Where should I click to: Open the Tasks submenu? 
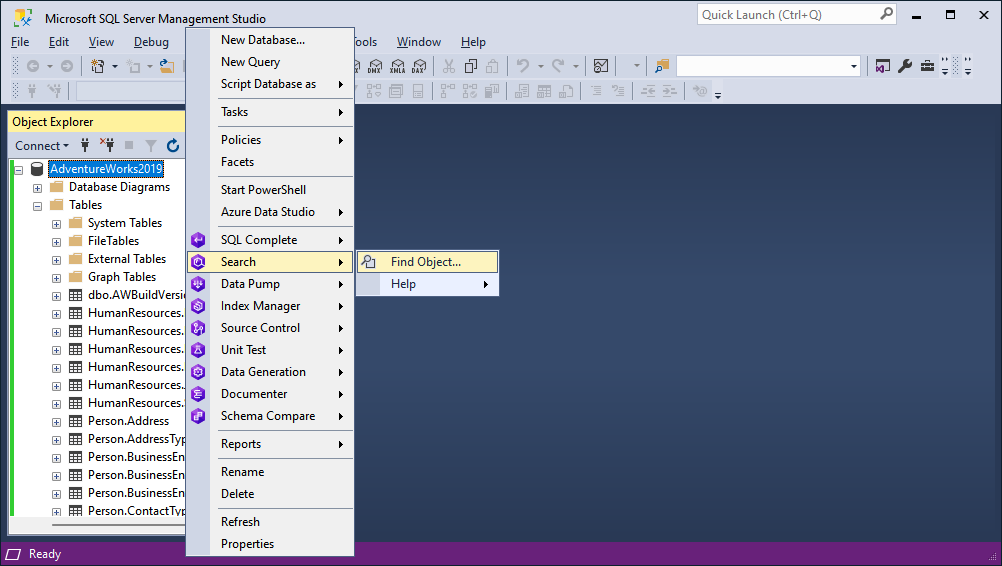point(270,112)
